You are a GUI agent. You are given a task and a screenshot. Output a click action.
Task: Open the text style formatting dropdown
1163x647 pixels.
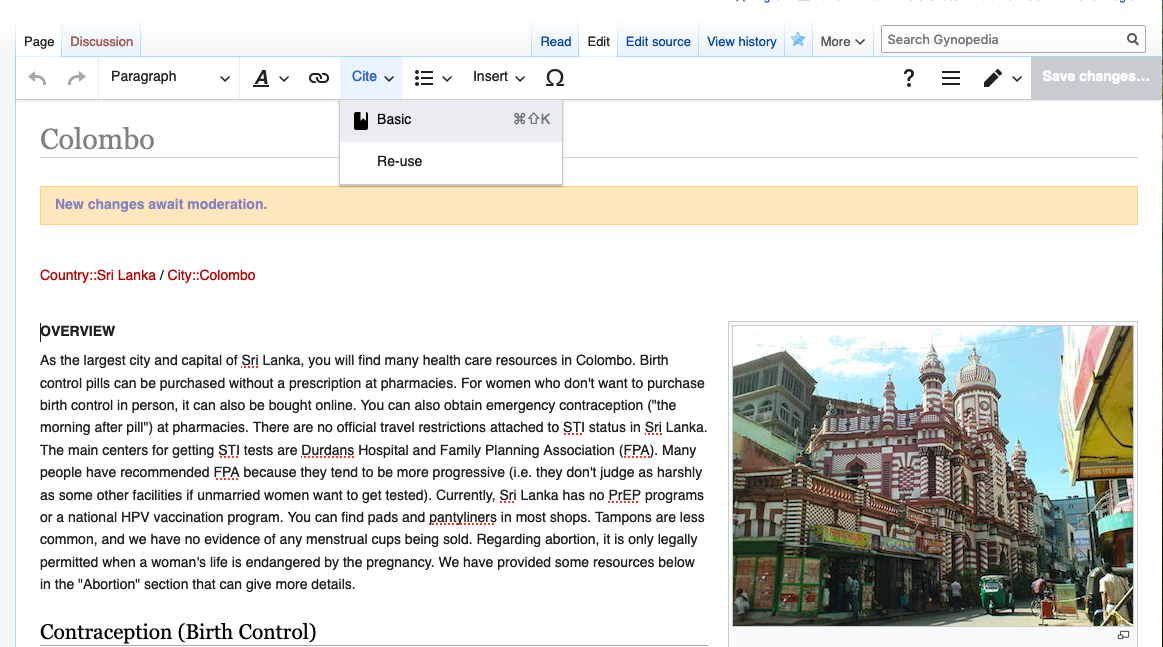coord(270,78)
